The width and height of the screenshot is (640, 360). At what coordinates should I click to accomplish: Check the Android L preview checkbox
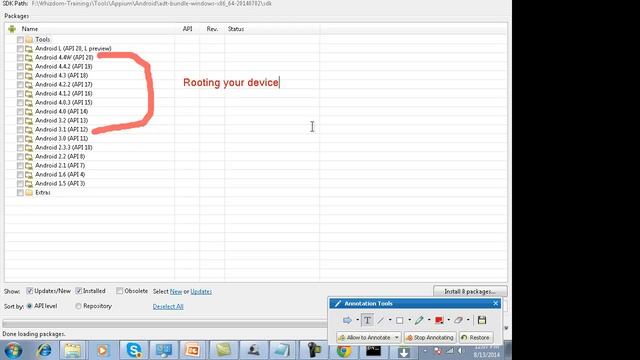pyautogui.click(x=20, y=49)
